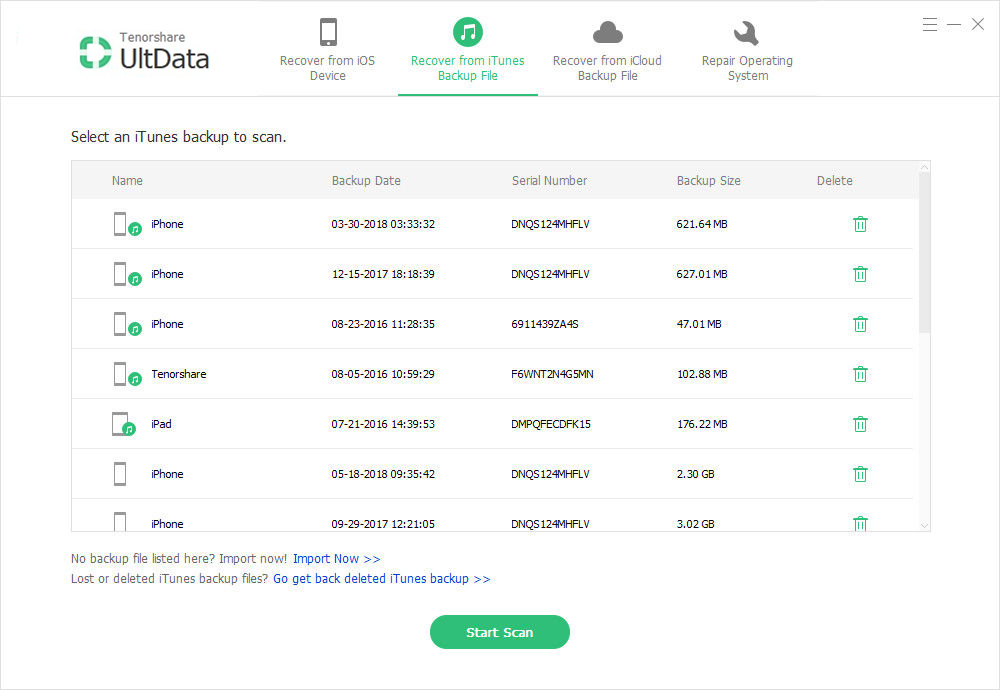Click serial number DMPQFECDFK15
The width and height of the screenshot is (1000, 690).
[551, 423]
